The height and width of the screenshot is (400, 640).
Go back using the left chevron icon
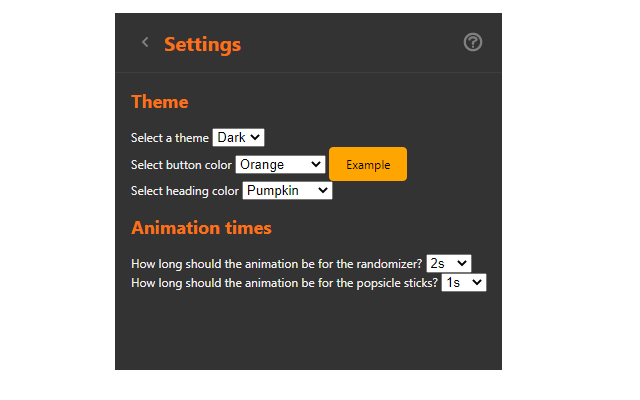click(x=145, y=42)
